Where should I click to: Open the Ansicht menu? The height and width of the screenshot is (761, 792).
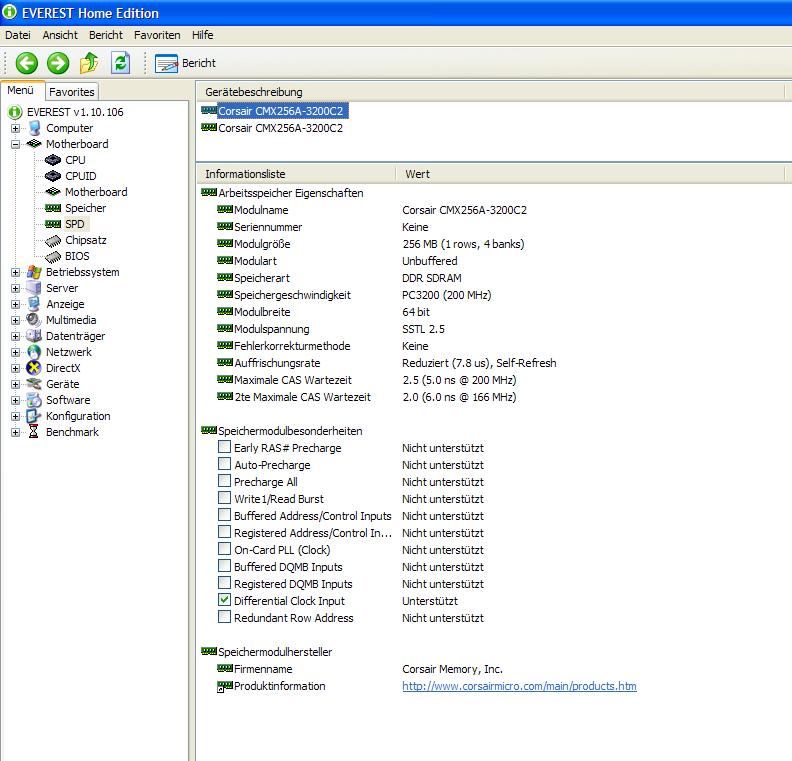point(60,35)
